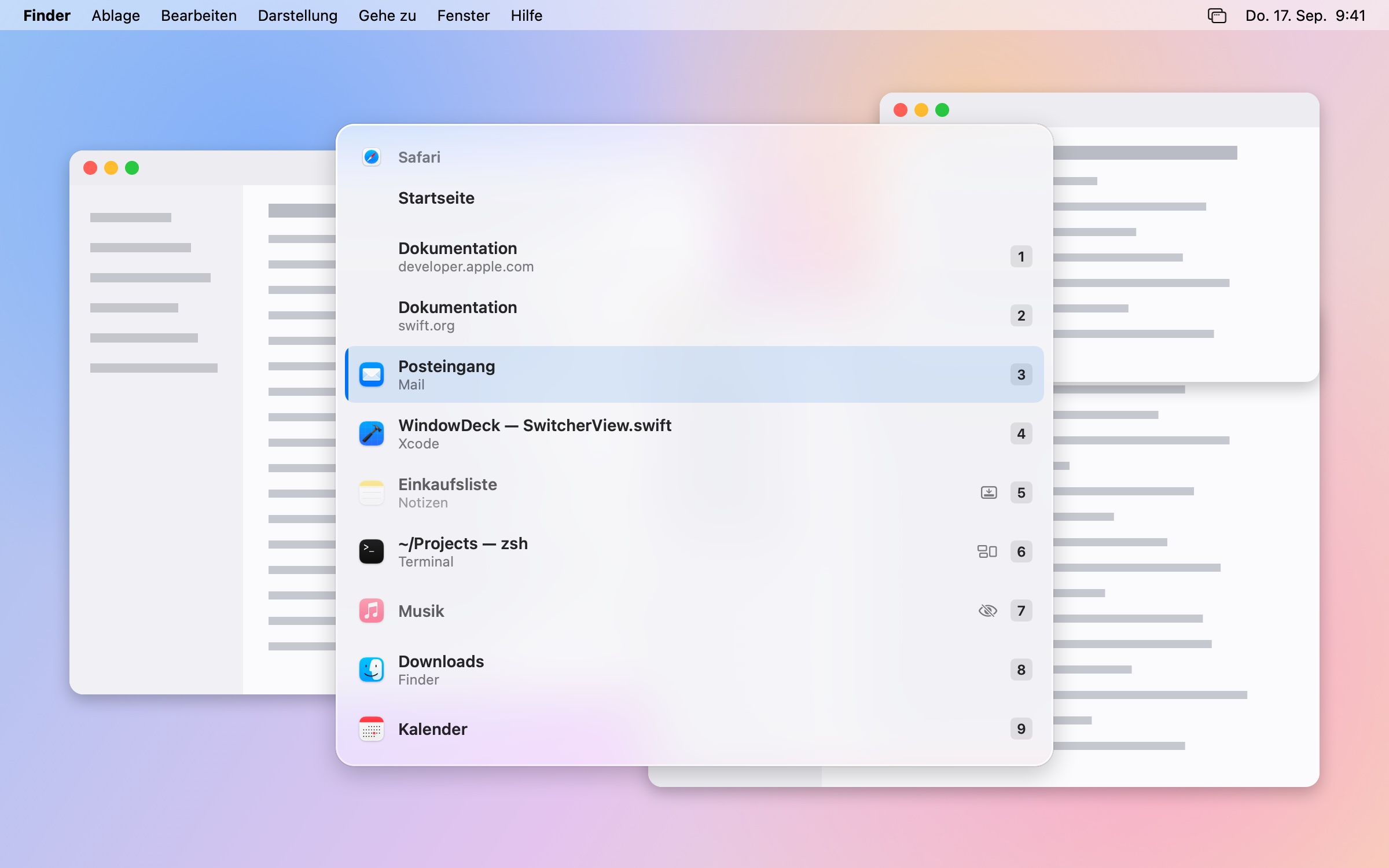The image size is (1389, 868).
Task: Switch to Posteingang Mail window
Action: 694,375
